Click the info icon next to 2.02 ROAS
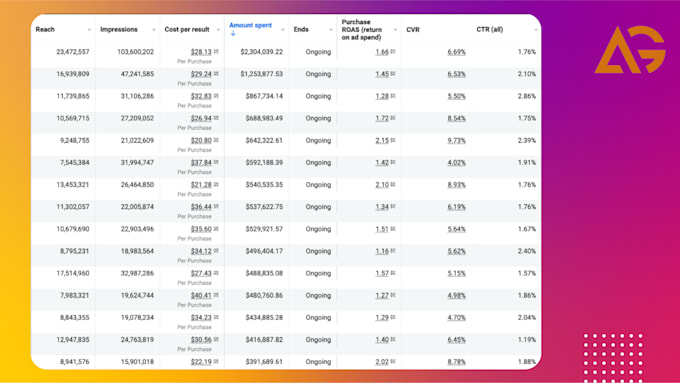Screen dimensions: 680x383 393,361
